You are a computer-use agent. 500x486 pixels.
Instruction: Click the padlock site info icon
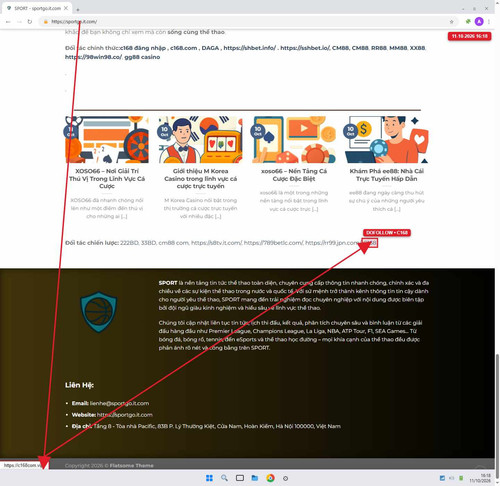46,22
